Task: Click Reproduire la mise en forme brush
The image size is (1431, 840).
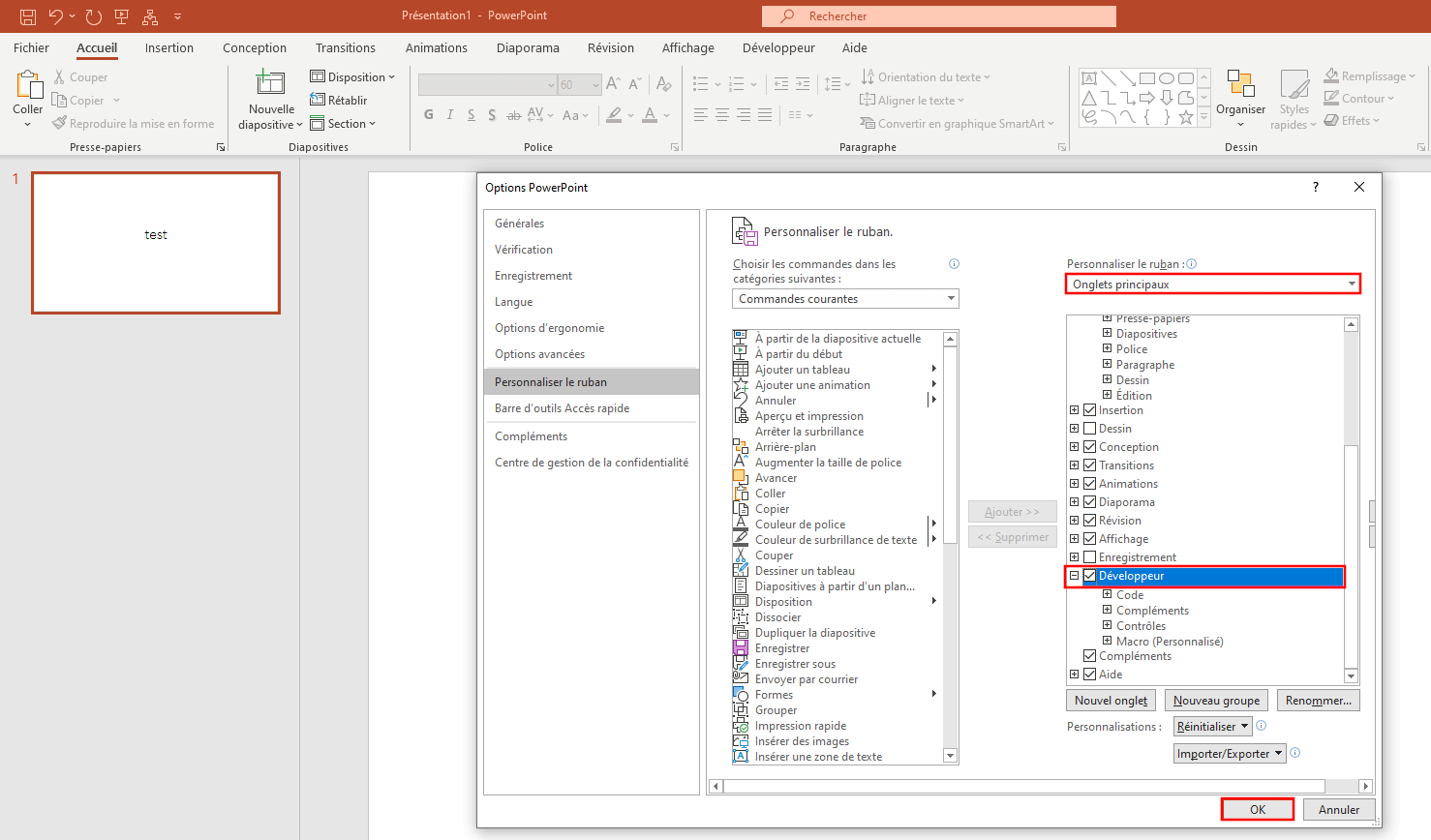Action: (133, 124)
